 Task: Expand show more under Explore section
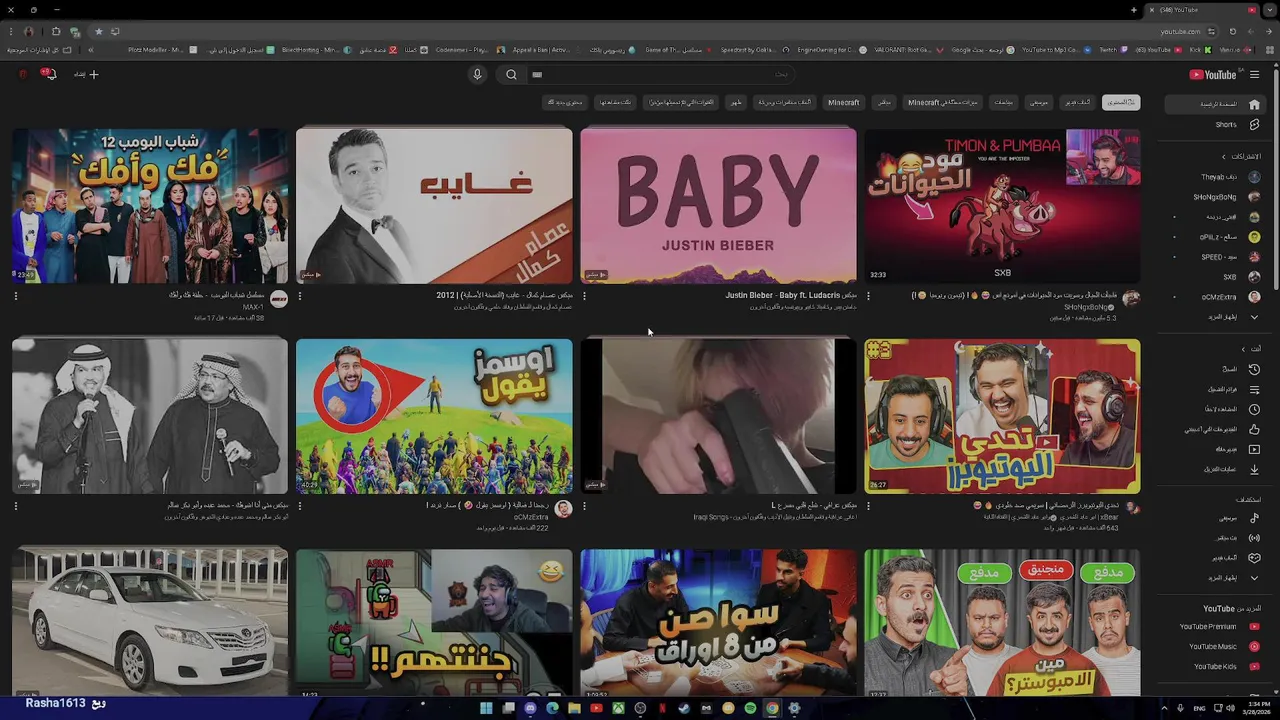pos(1254,578)
